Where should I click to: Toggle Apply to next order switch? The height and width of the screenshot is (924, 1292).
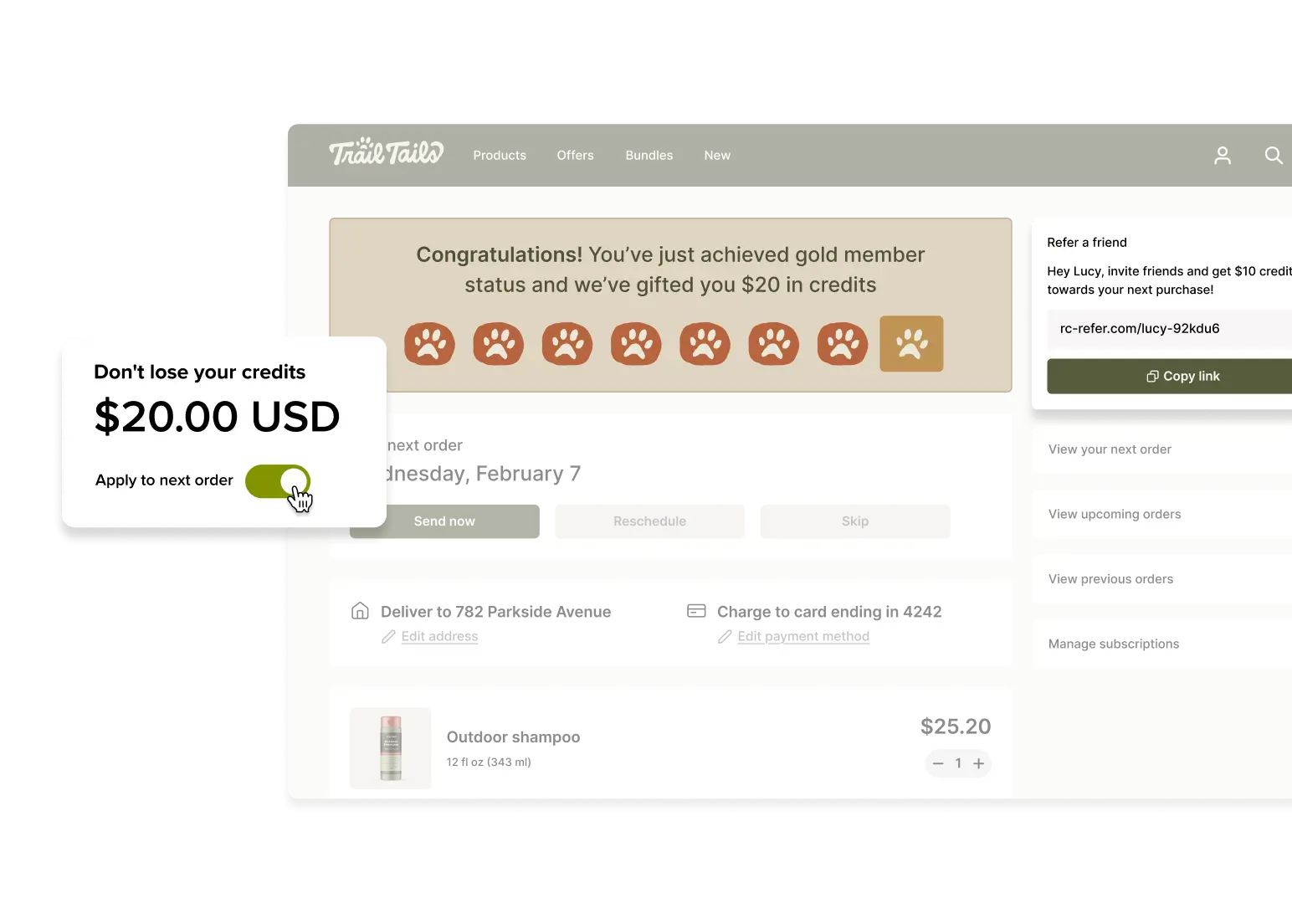click(278, 481)
